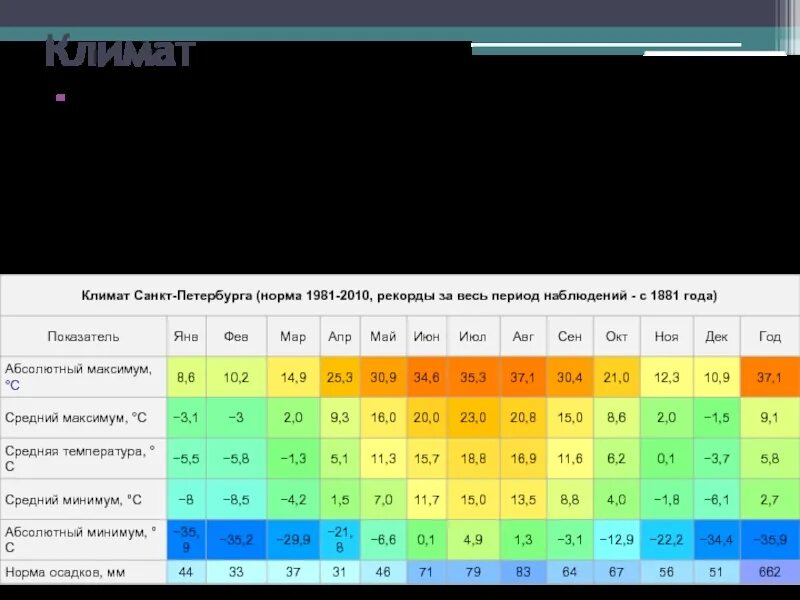
Task: Click the December average maximum "−1,5"
Action: (716, 418)
